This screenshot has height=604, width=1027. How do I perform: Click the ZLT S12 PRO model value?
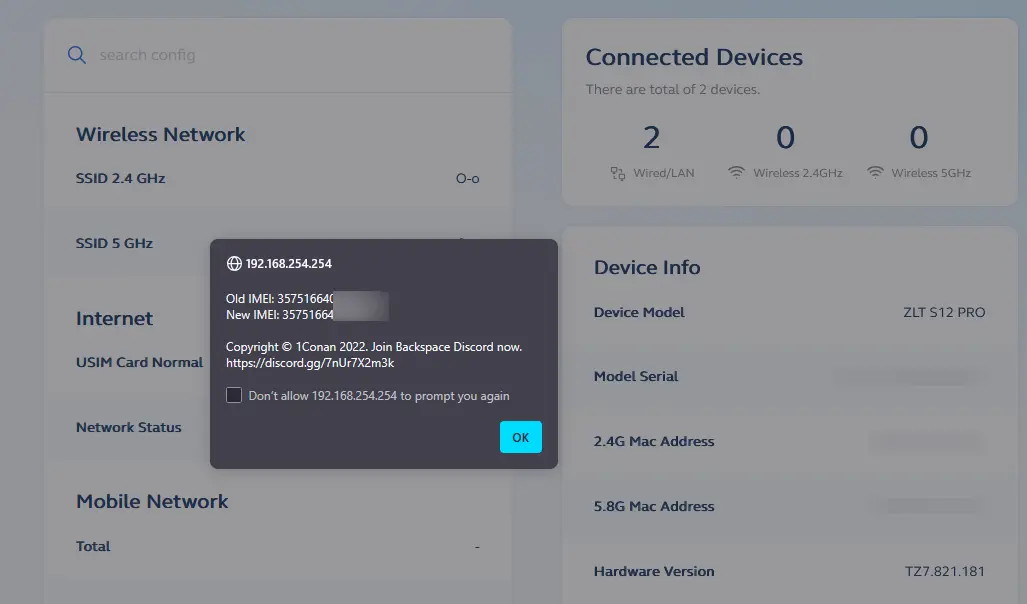pyautogui.click(x=944, y=312)
